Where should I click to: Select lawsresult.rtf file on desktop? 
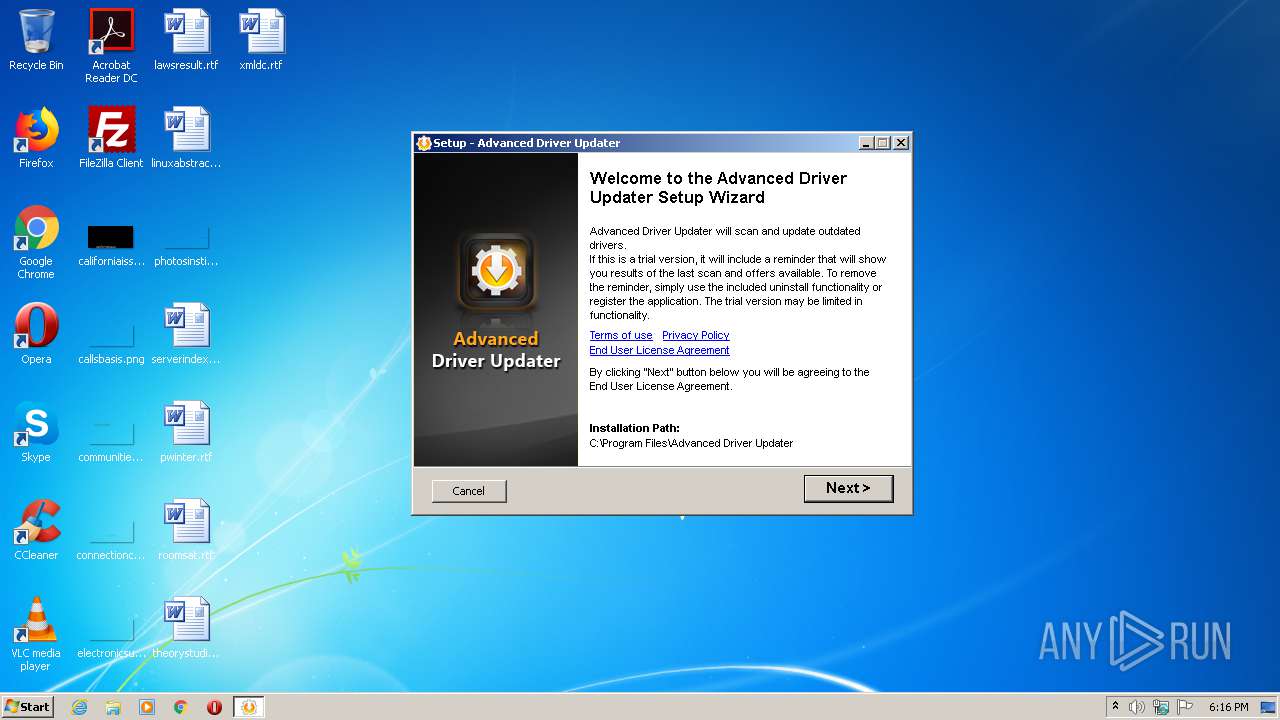(186, 40)
